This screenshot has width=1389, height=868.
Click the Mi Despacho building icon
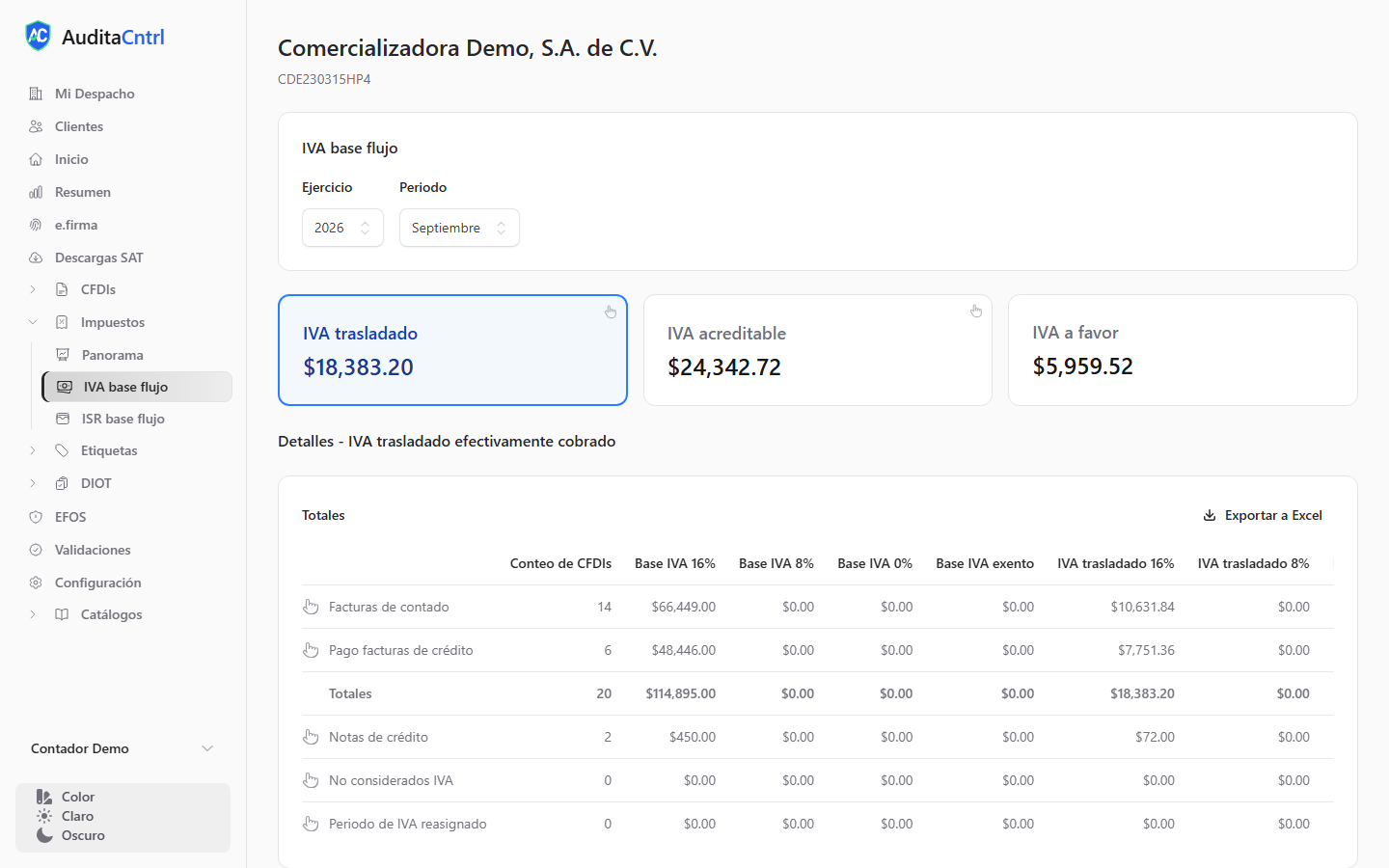click(x=36, y=94)
